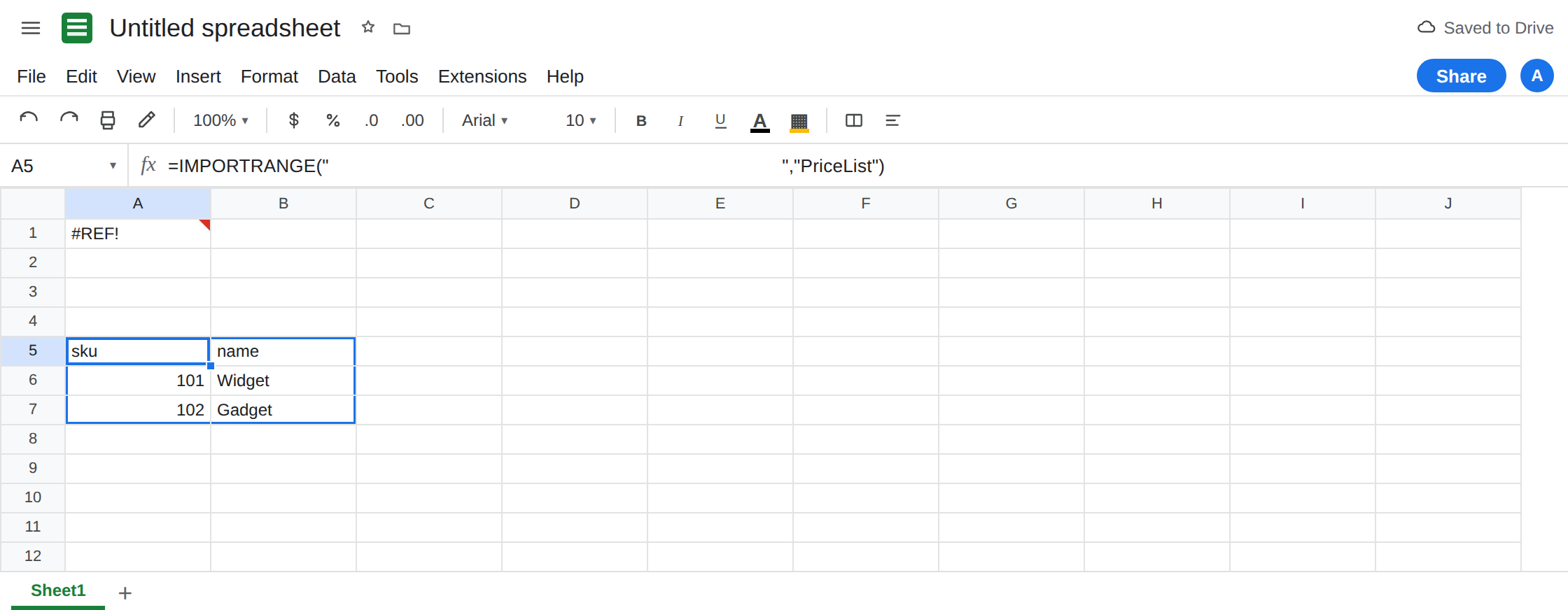Select the cell containing Gadget
This screenshot has width=1568, height=610.
(x=283, y=410)
